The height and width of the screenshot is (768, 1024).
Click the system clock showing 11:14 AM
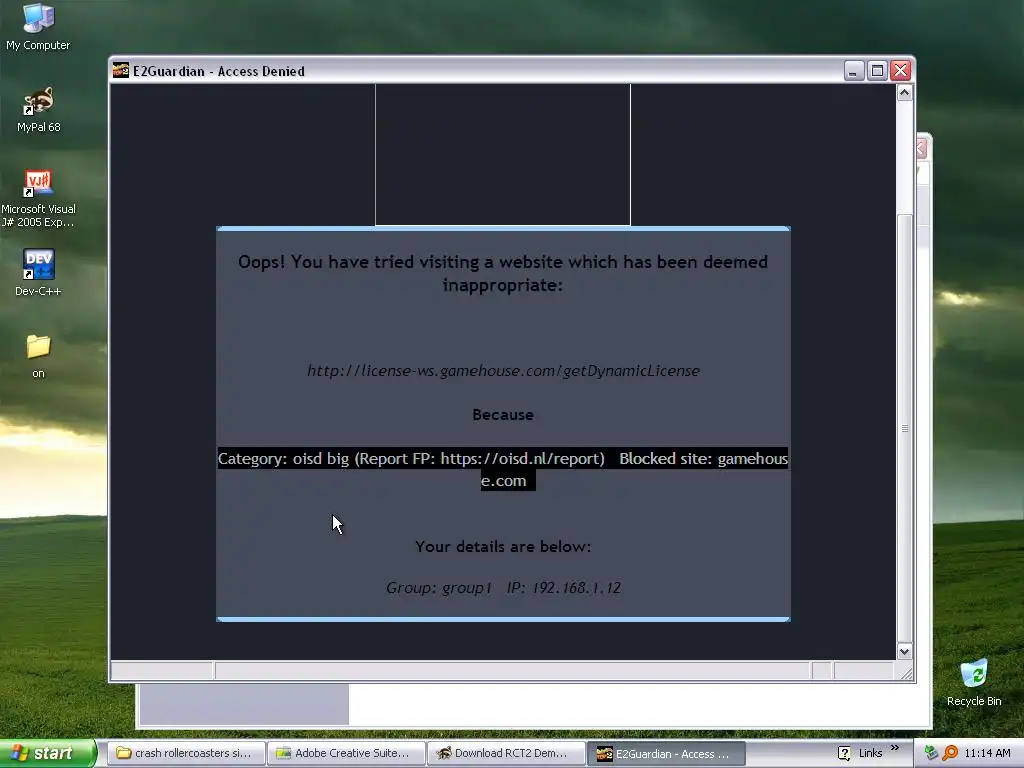coord(987,753)
